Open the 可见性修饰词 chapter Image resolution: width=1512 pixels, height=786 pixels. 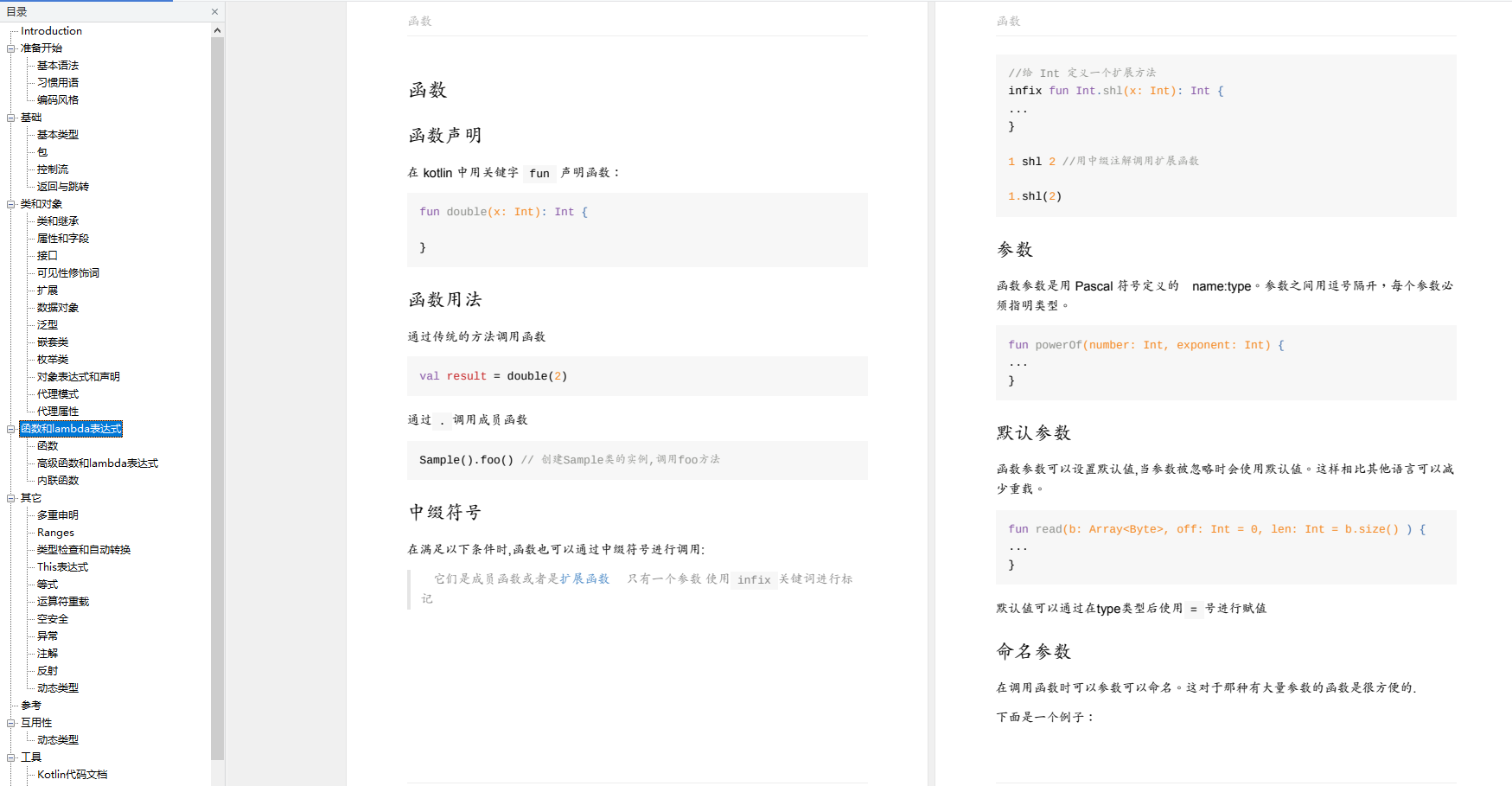pos(68,273)
